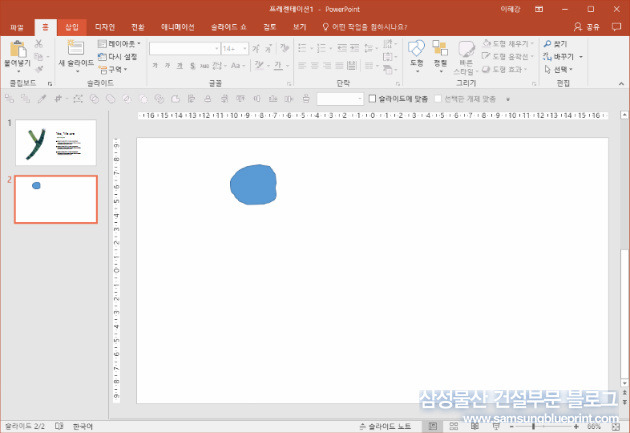Switch to the Slide Show (슬라이드 쇼) tab
The height and width of the screenshot is (433, 630).
click(229, 27)
